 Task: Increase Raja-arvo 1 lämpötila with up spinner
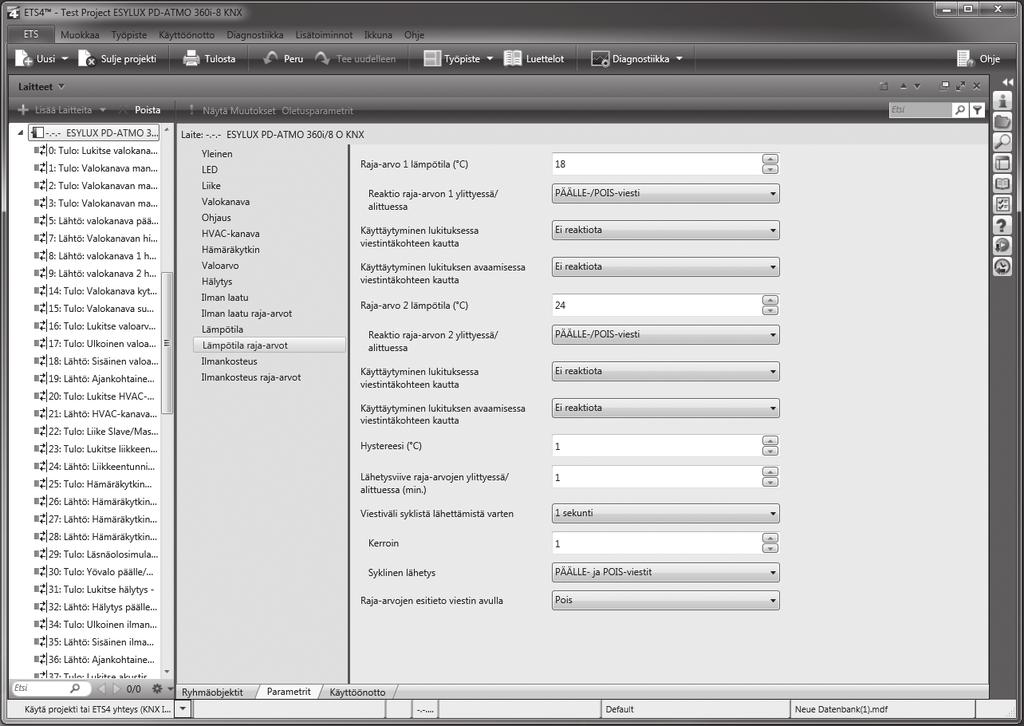coord(770,159)
